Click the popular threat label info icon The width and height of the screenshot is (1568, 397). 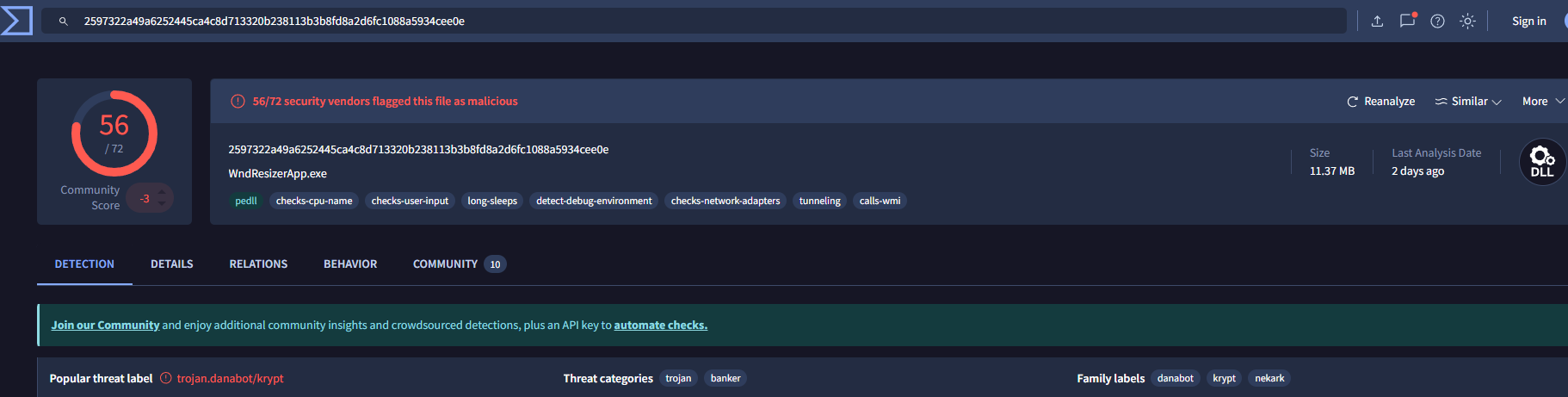tap(166, 378)
